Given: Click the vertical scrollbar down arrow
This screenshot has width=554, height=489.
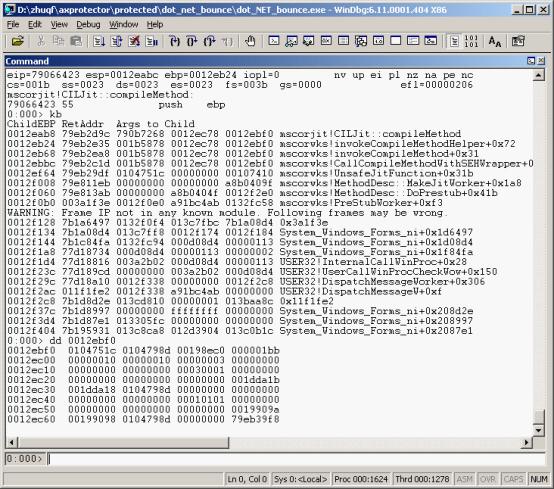Looking at the screenshot, I should pyautogui.click(x=538, y=430).
